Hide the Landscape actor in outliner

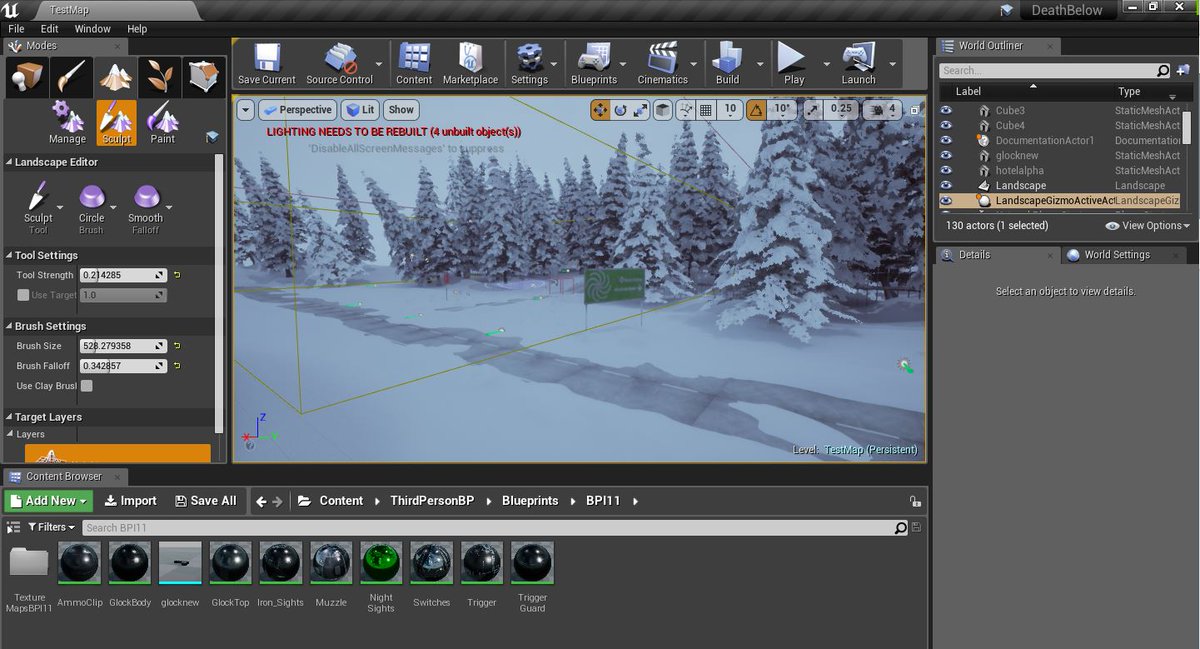point(946,186)
